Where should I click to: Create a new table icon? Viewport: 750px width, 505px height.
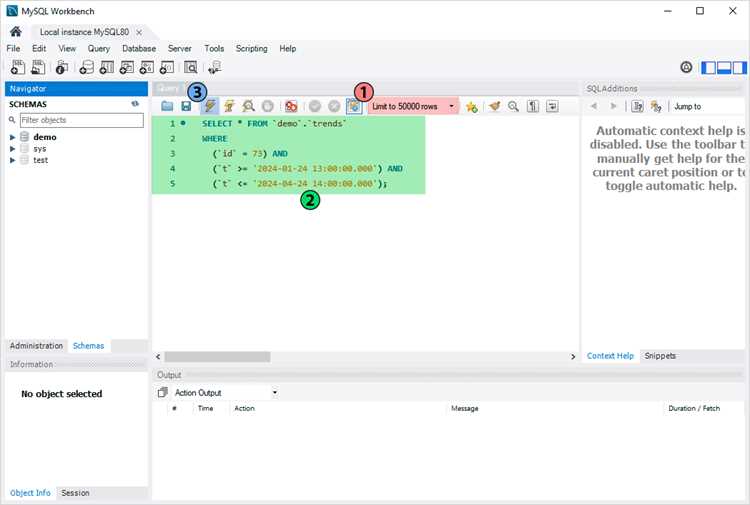[107, 67]
